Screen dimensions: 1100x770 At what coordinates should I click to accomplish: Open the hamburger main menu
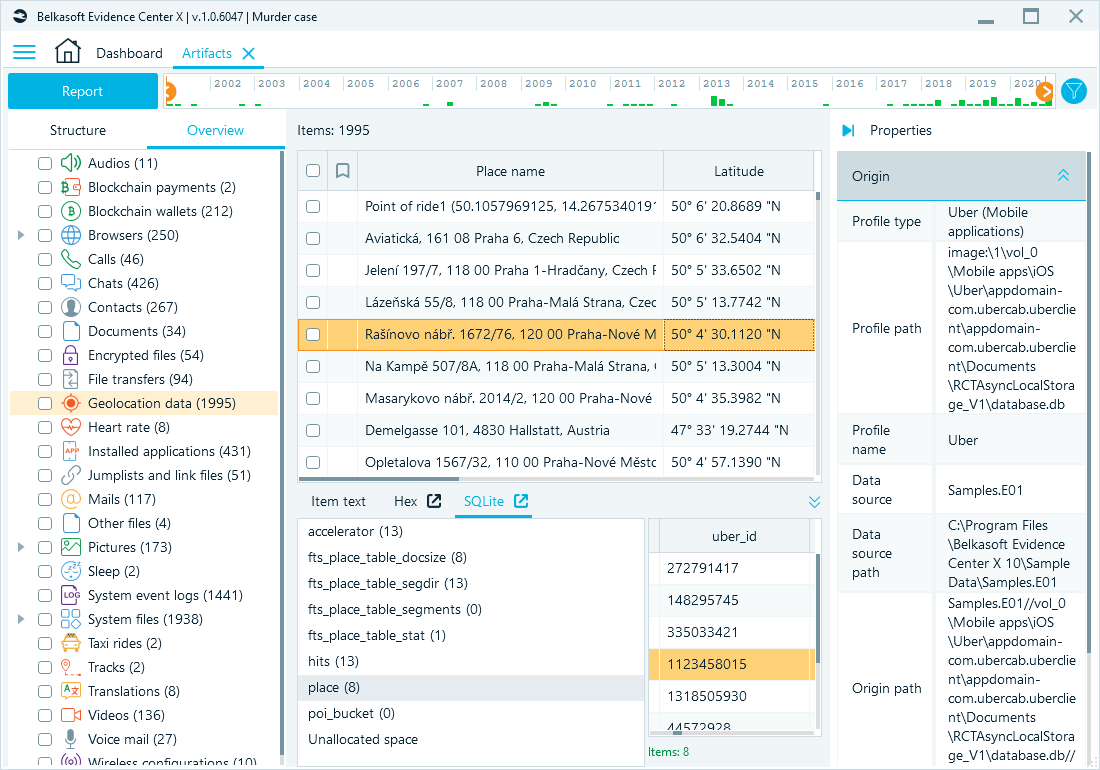[24, 53]
